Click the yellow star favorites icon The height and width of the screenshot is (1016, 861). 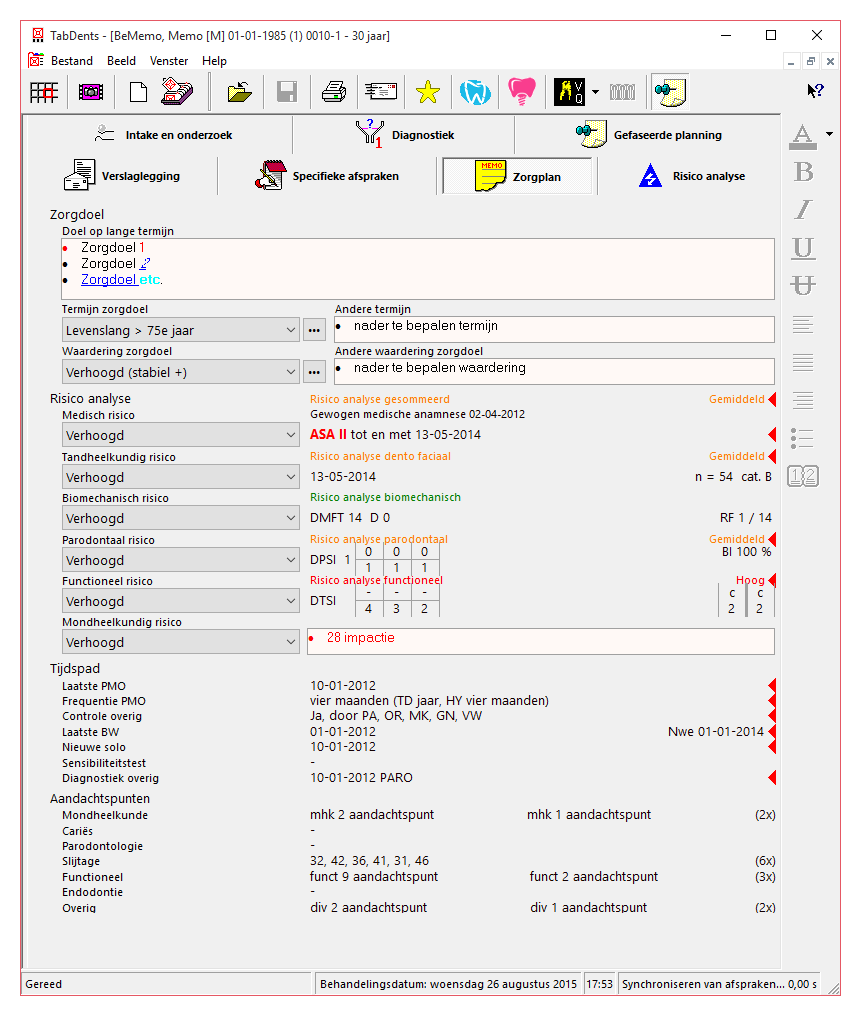click(428, 92)
